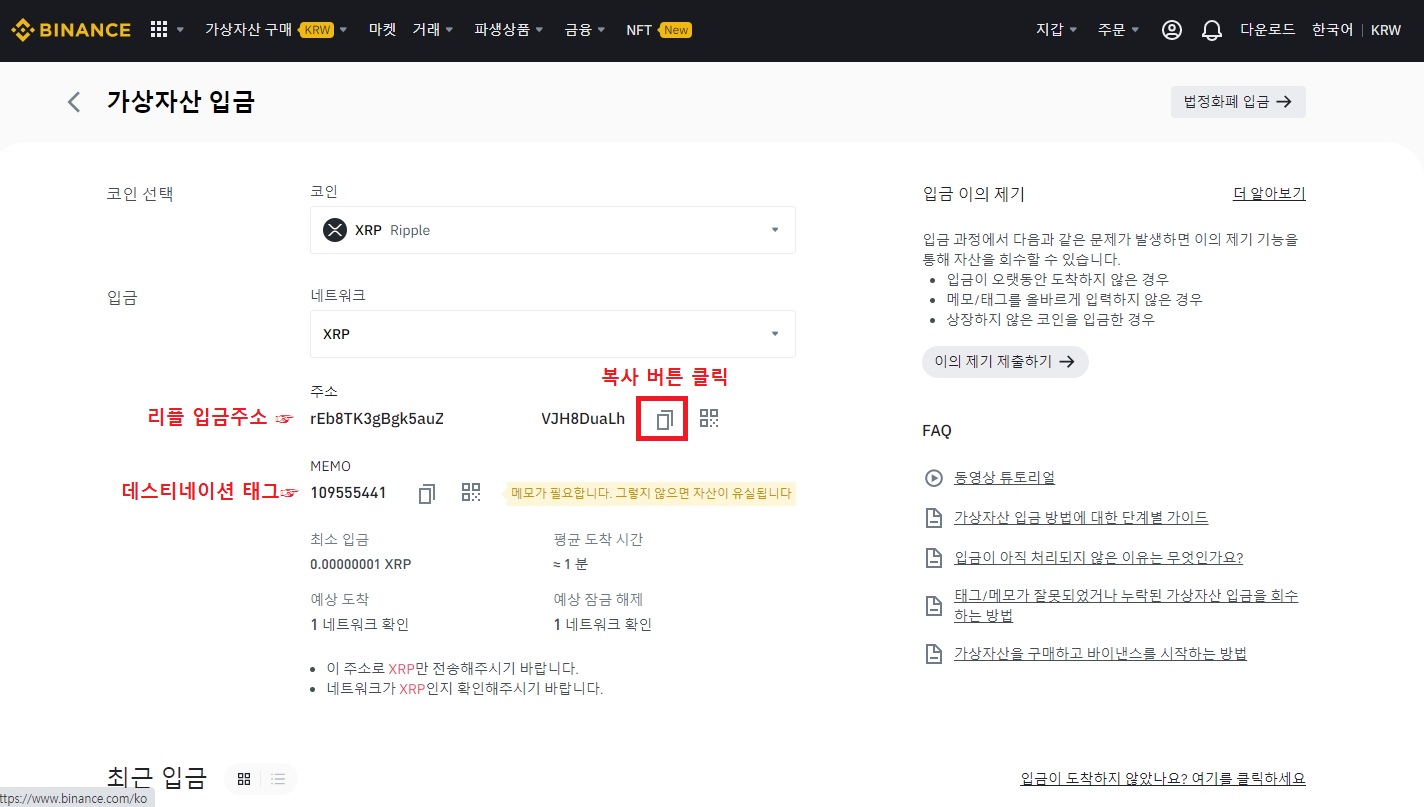1424x807 pixels.
Task: Expand the 파생상품 menu
Action: (509, 30)
